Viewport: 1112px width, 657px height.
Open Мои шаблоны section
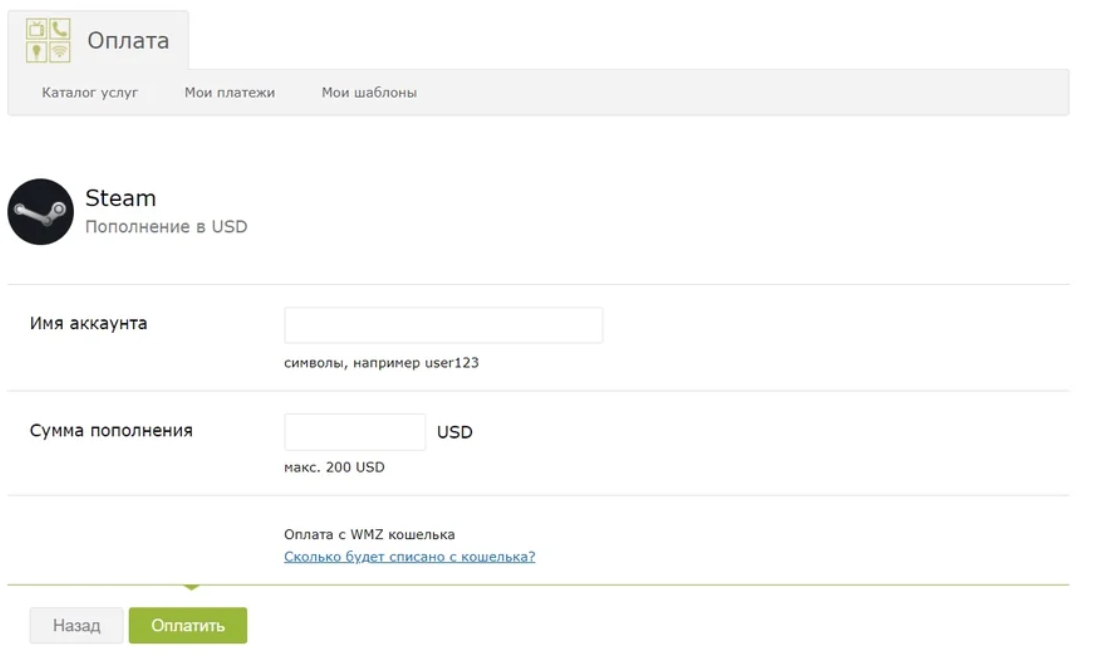click(369, 92)
